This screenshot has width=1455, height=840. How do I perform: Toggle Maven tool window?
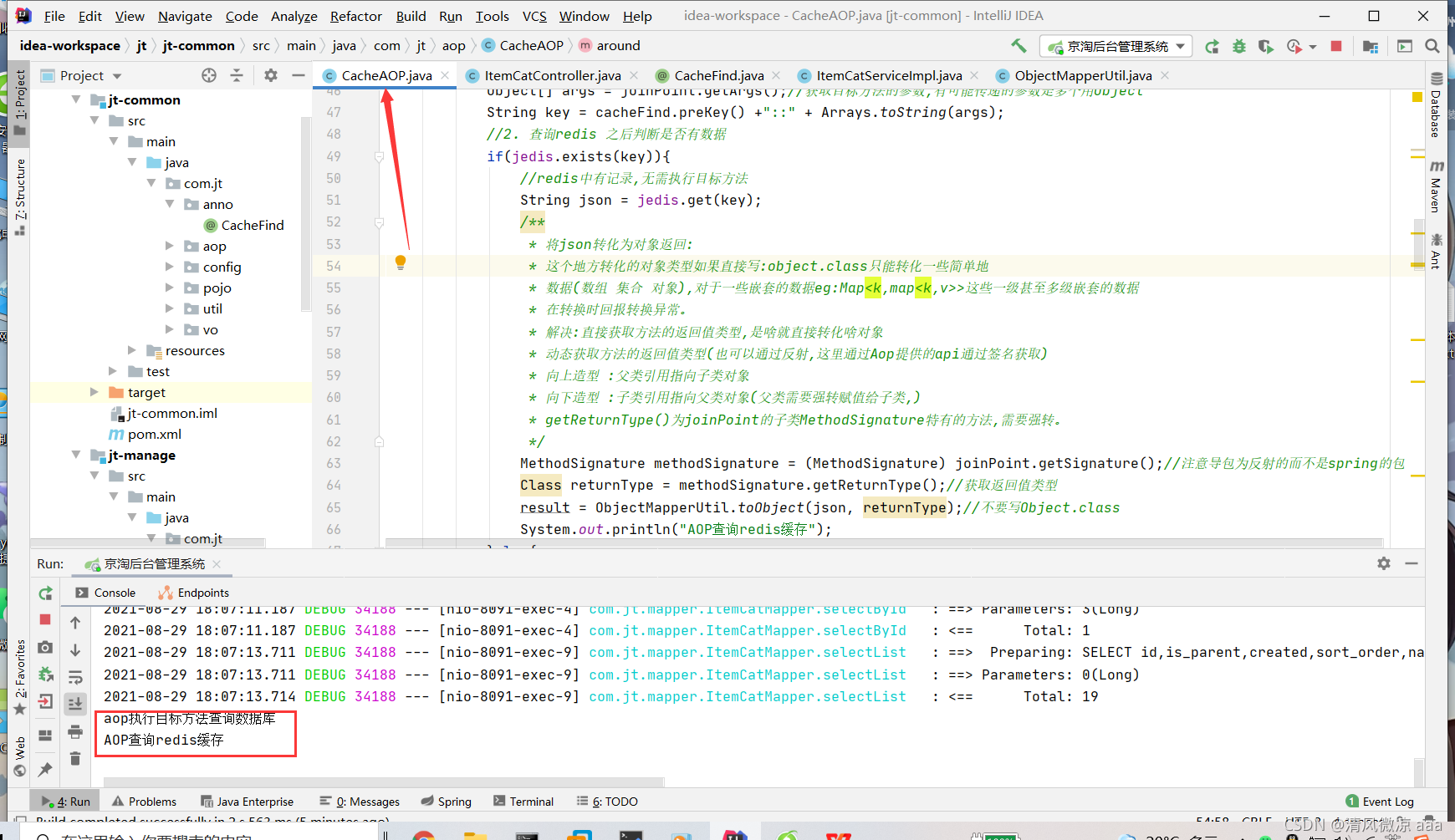tap(1435, 186)
